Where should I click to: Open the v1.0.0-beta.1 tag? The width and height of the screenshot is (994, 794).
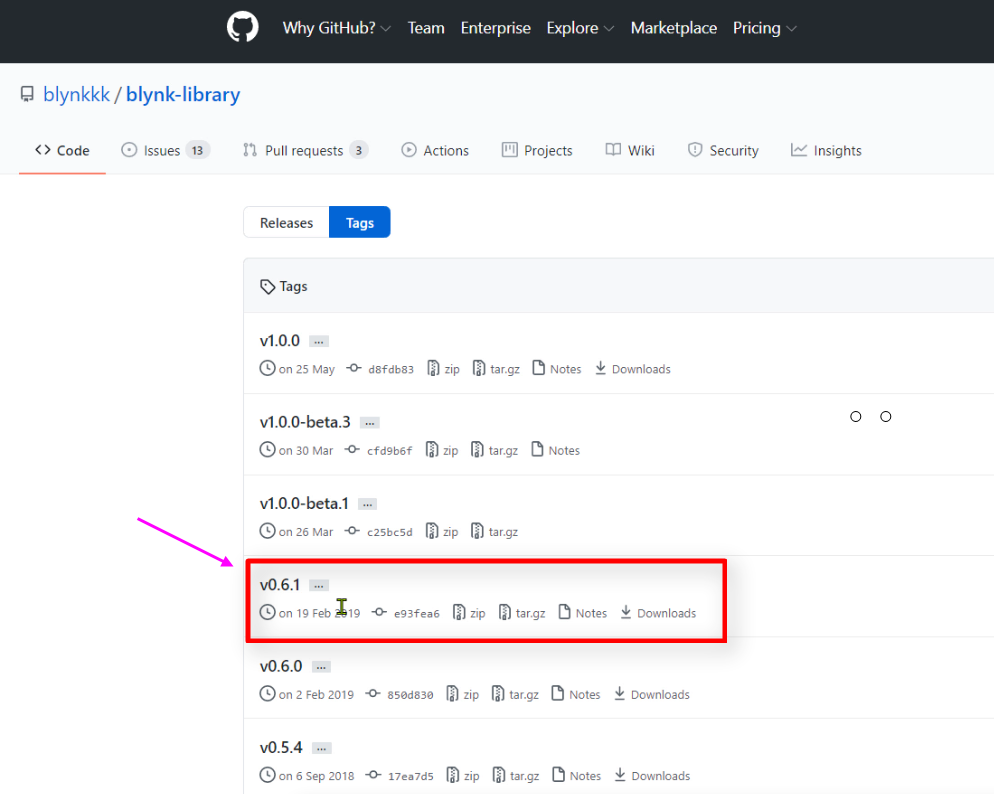coord(304,504)
